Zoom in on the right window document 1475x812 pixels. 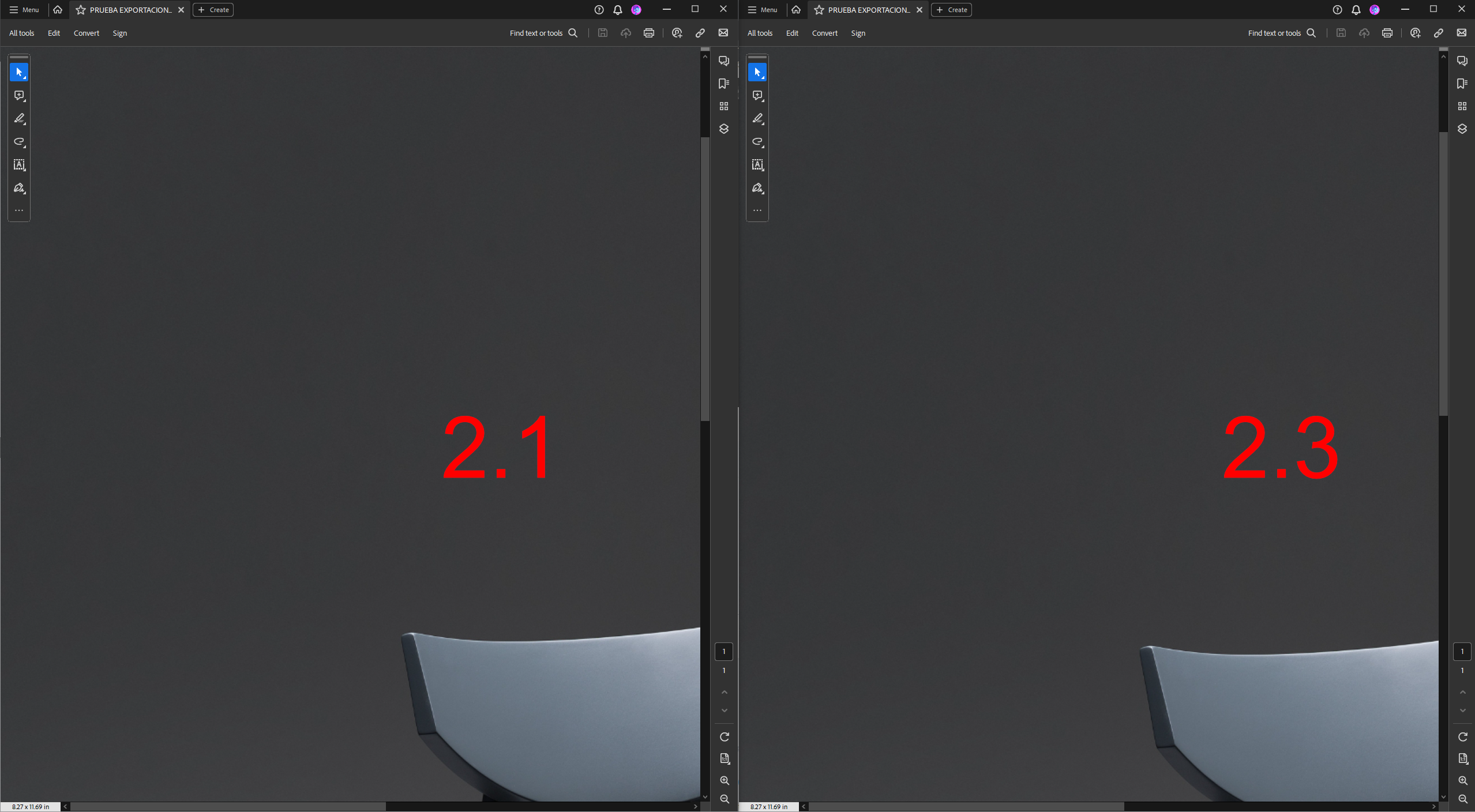tap(1463, 780)
